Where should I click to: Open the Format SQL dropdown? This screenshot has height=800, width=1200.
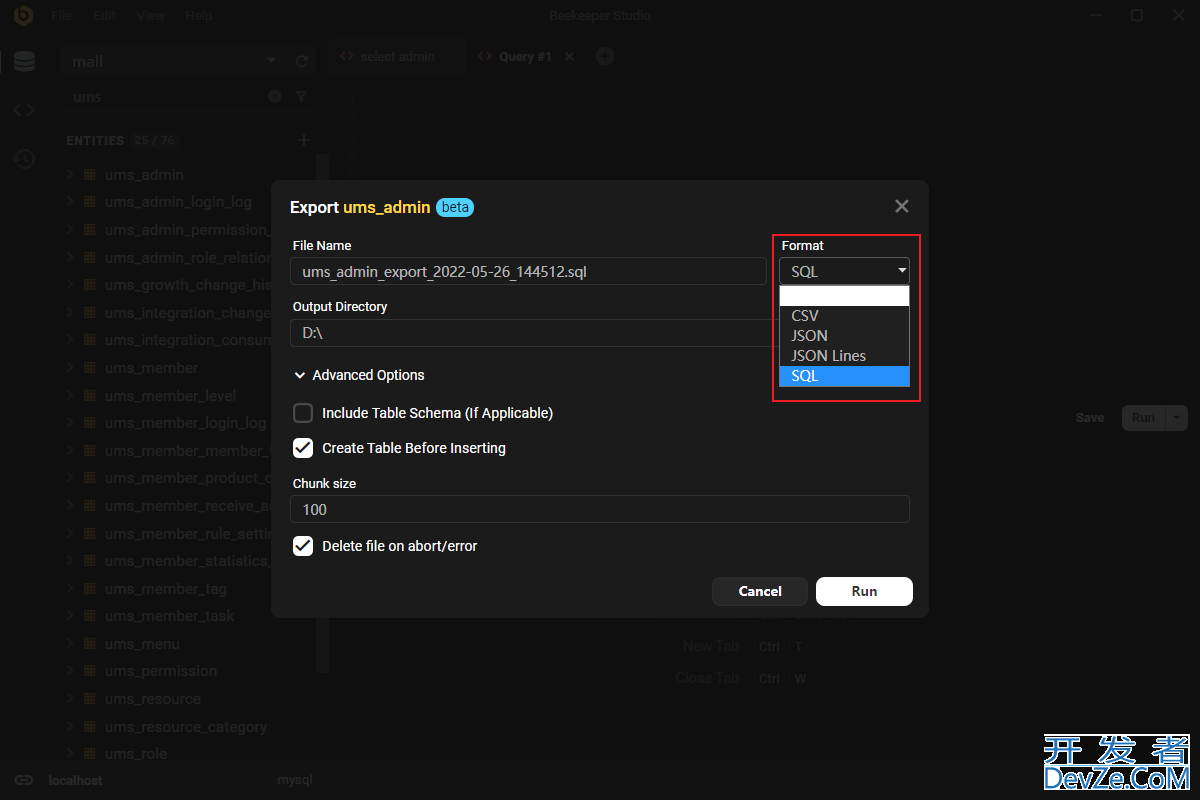tap(844, 271)
